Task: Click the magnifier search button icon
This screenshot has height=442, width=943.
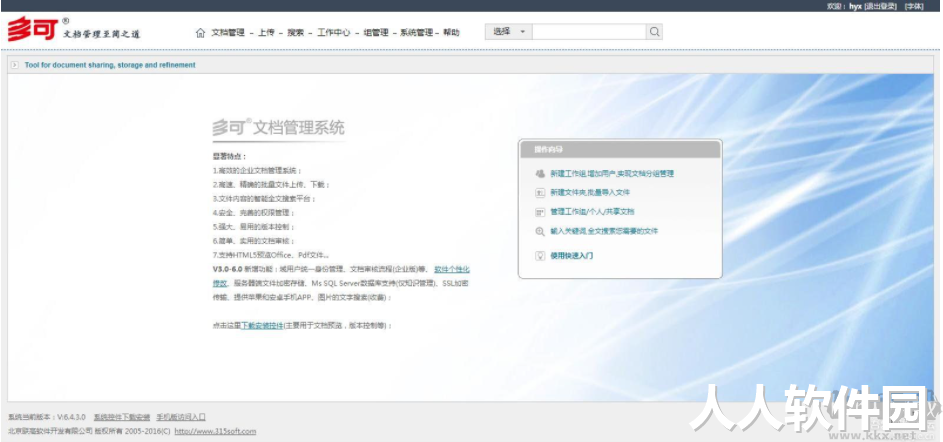Action: tap(654, 32)
